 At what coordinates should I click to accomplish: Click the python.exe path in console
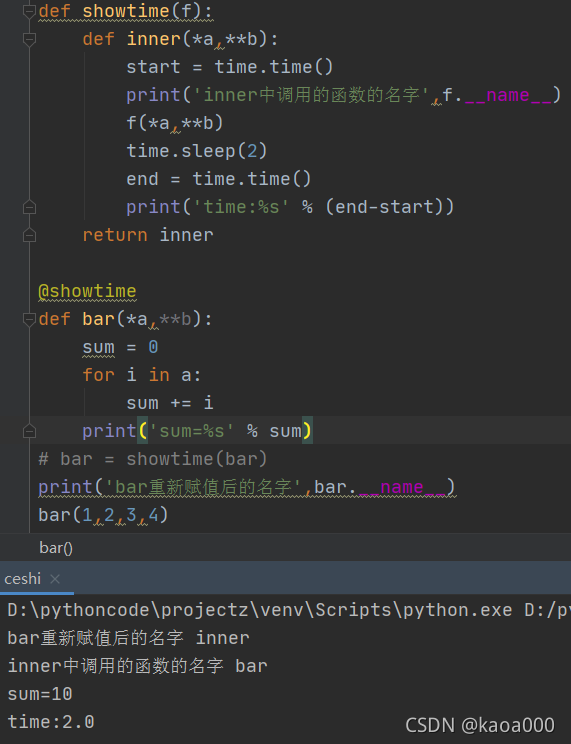tap(260, 610)
